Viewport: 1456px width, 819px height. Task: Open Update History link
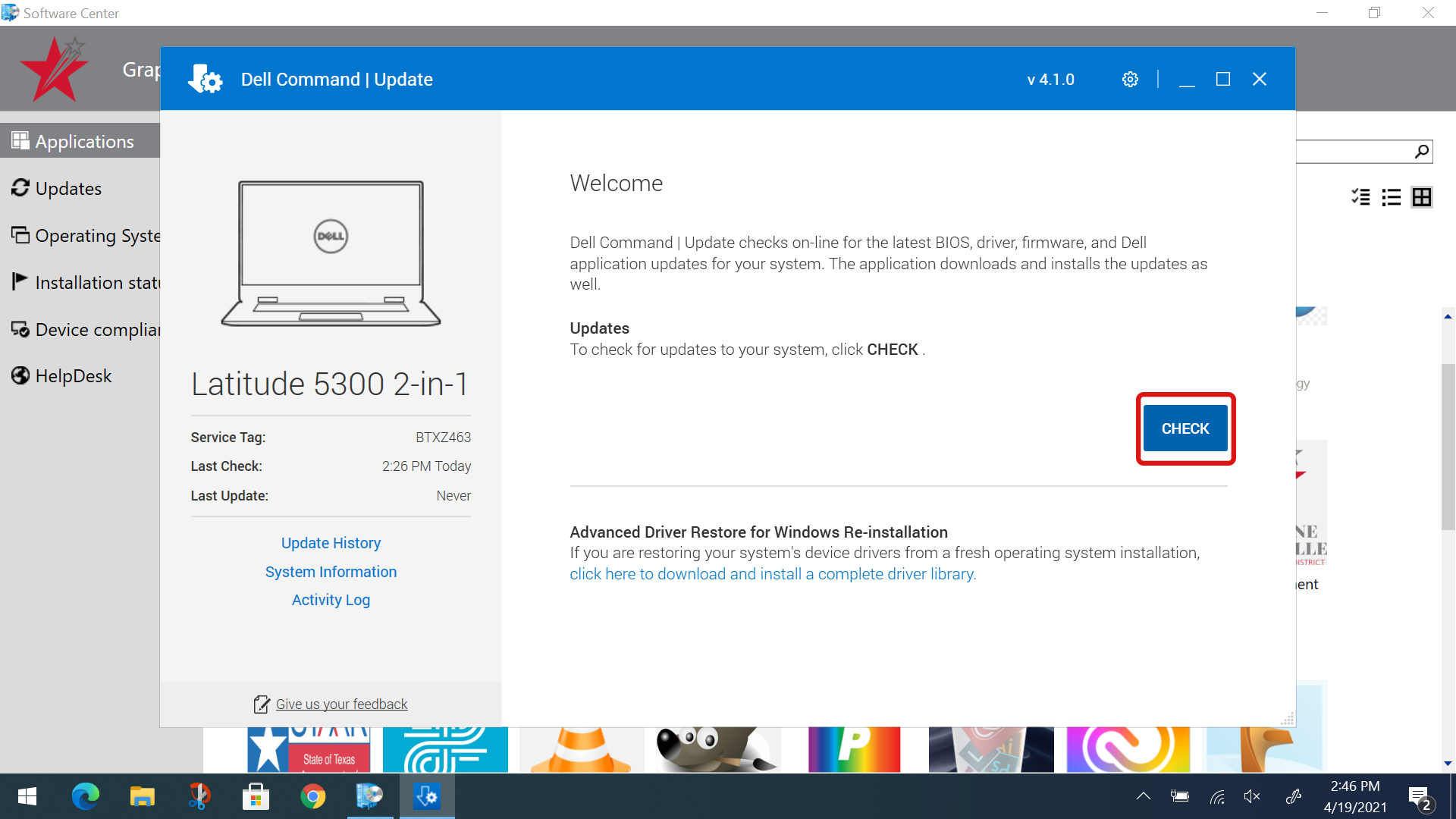click(331, 542)
